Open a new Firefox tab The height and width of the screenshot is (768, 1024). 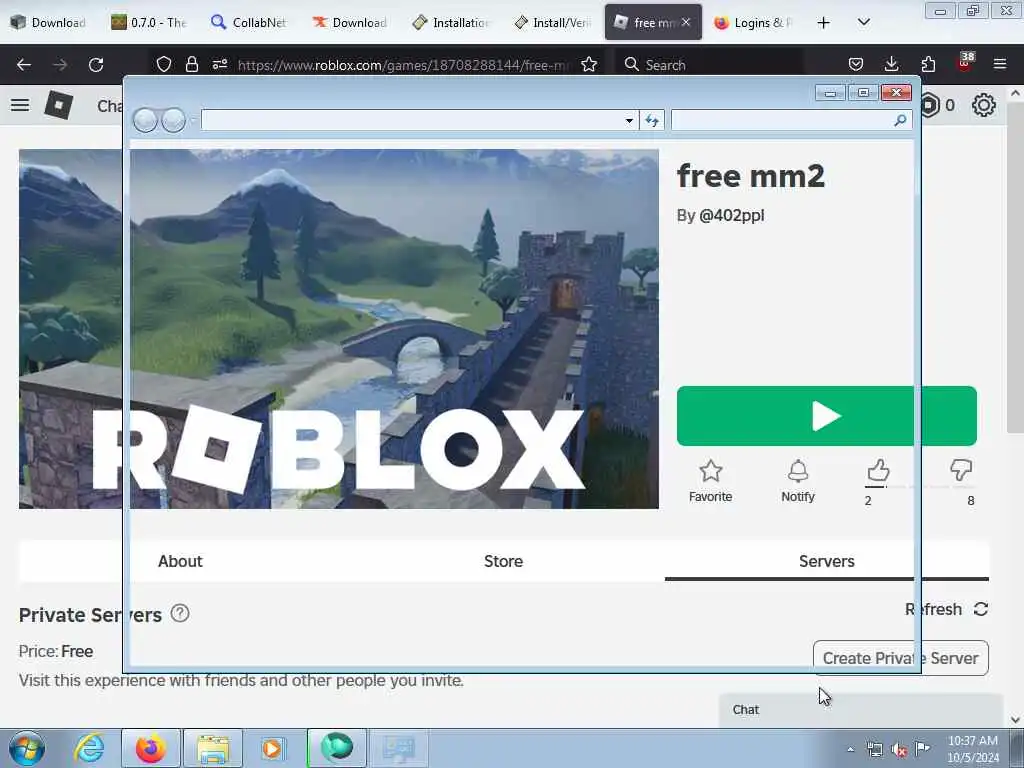pyautogui.click(x=824, y=23)
